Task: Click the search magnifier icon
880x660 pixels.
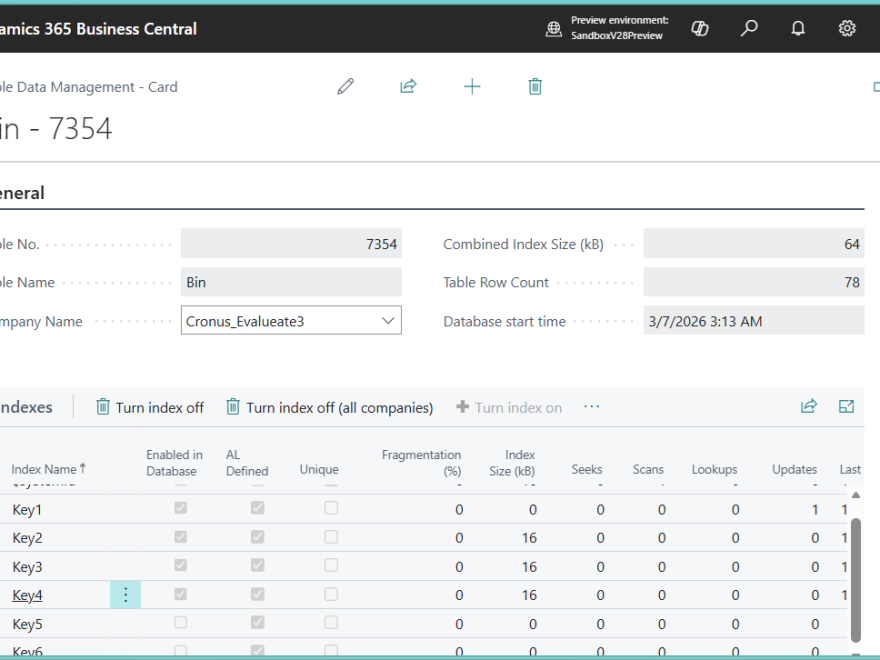Action: 749,28
